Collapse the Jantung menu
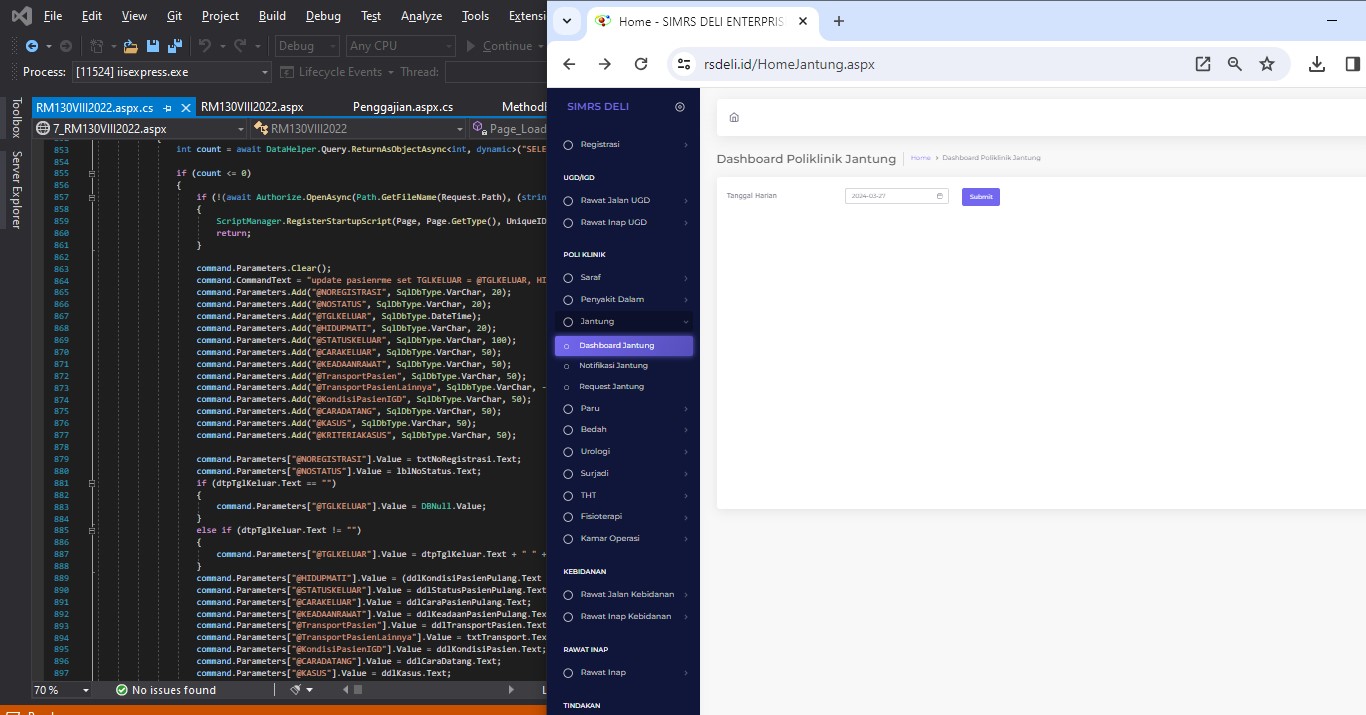The width and height of the screenshot is (1366, 715). coord(624,322)
